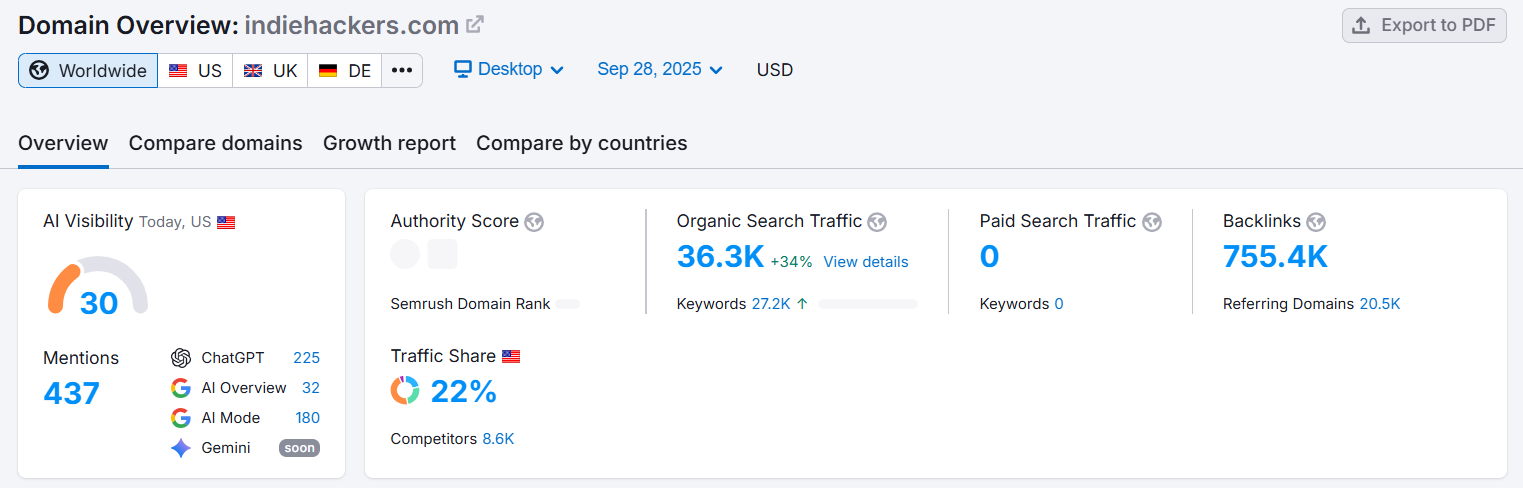Open indiehackers.com external link icon
The width and height of the screenshot is (1523, 488).
[x=476, y=24]
